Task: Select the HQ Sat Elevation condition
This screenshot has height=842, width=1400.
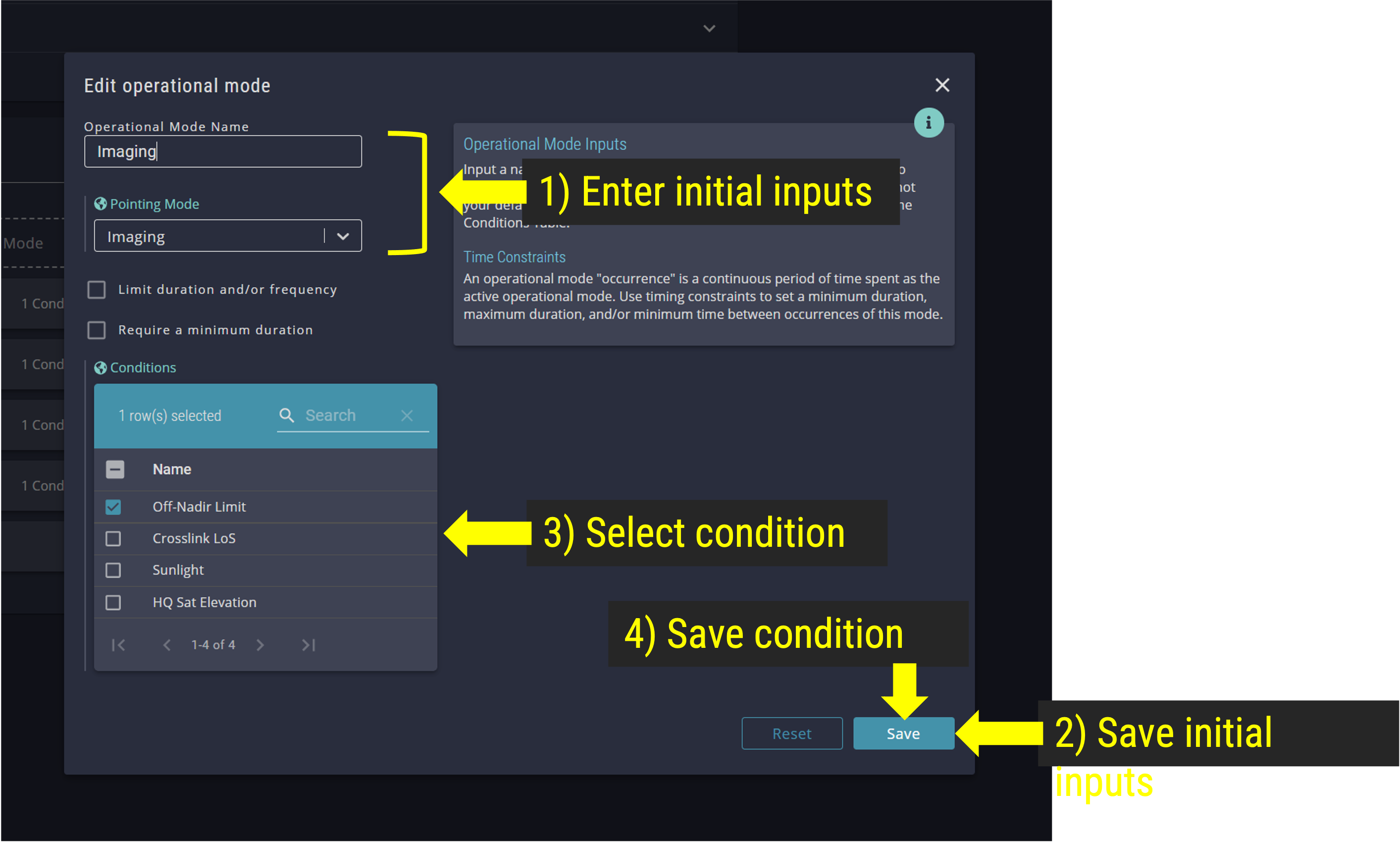Action: pyautogui.click(x=114, y=602)
